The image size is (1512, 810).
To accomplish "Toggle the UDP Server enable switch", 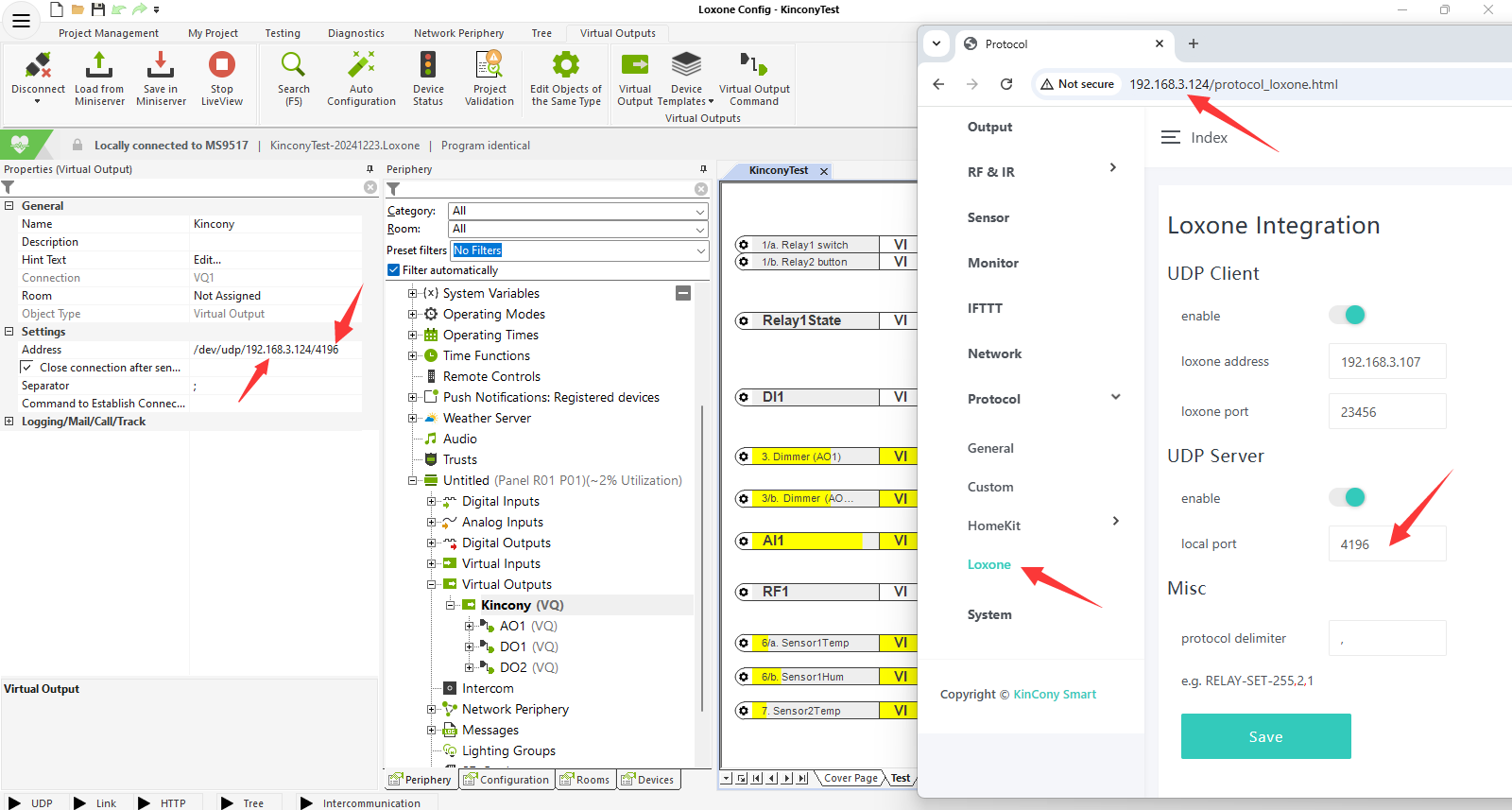I will pos(1348,497).
